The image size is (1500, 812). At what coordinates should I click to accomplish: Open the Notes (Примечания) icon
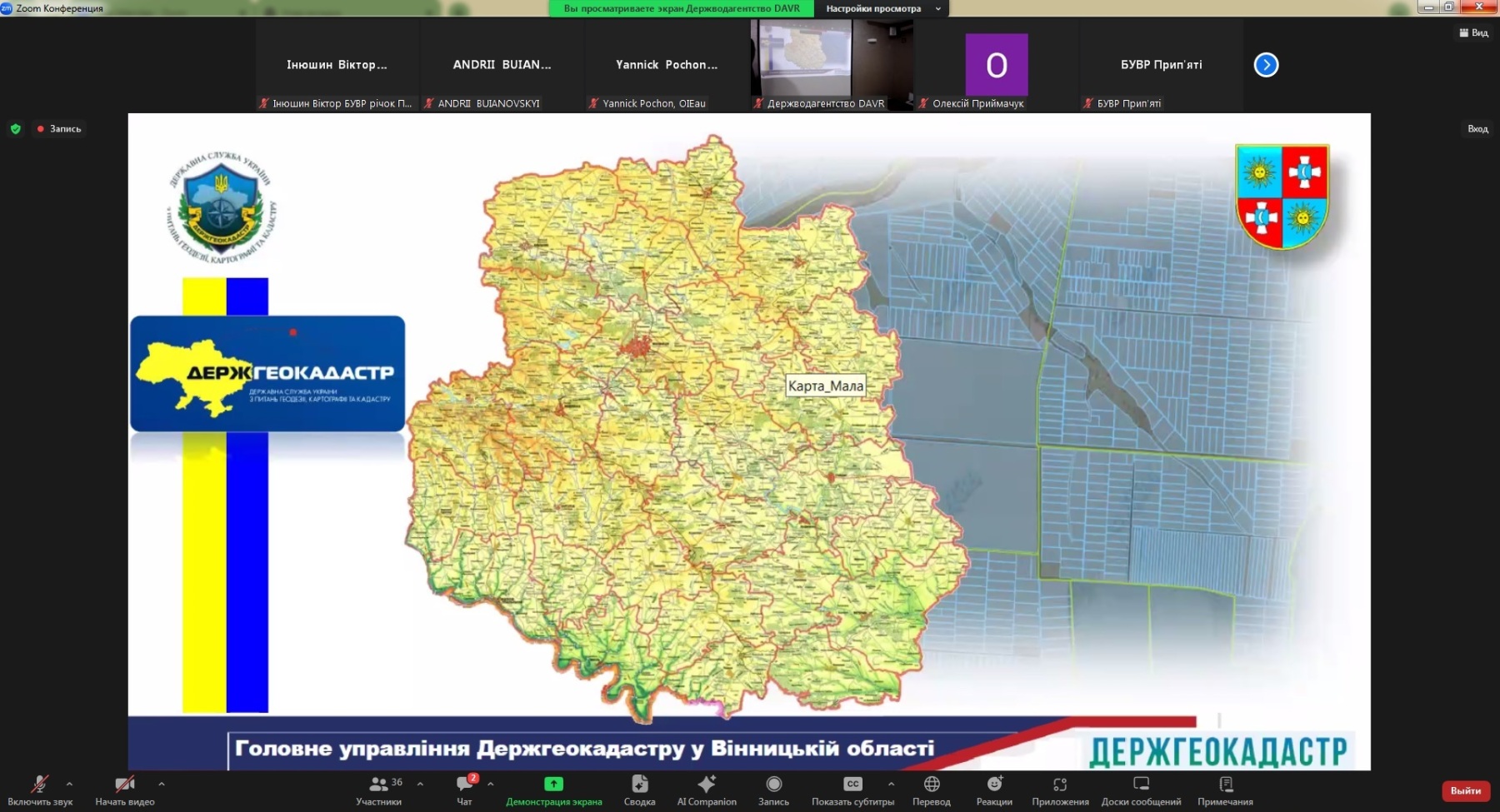click(x=1225, y=785)
